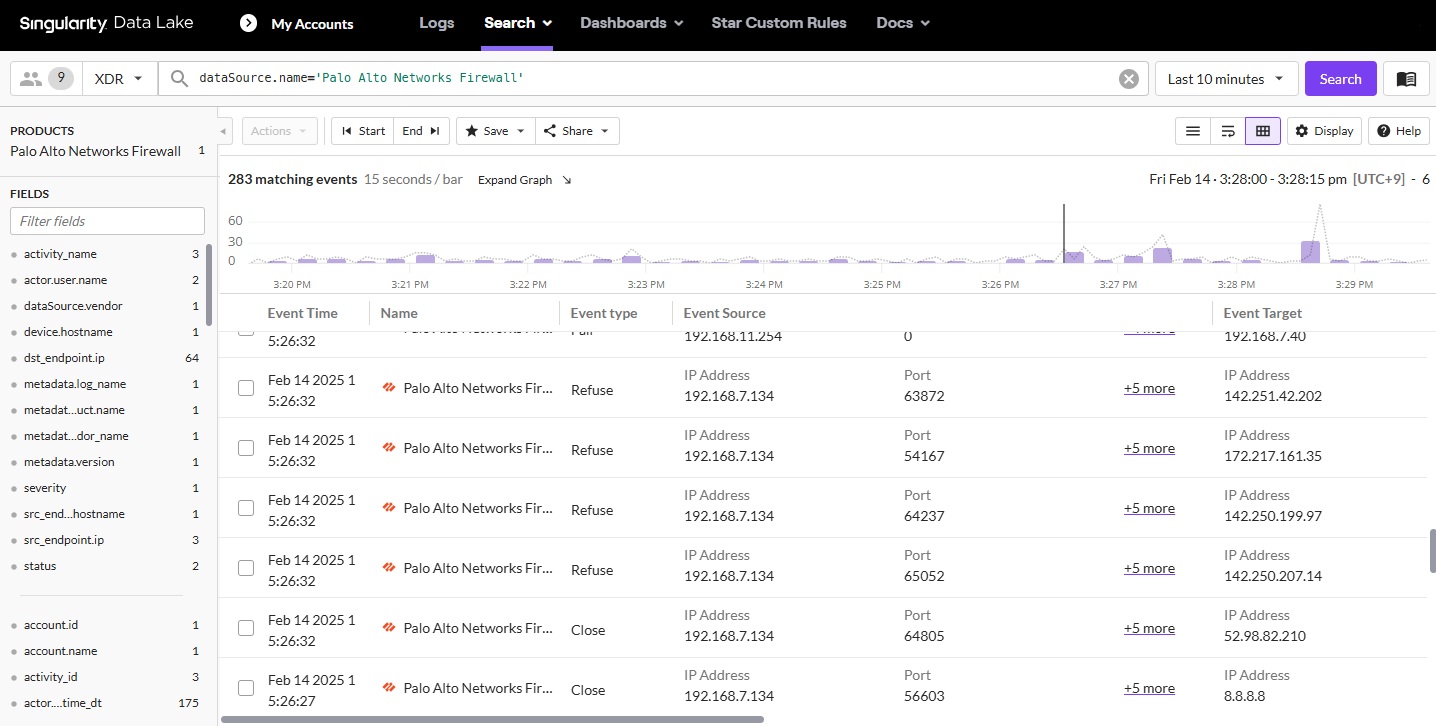
Task: Select checkbox for port 54167 event
Action: pos(246,448)
